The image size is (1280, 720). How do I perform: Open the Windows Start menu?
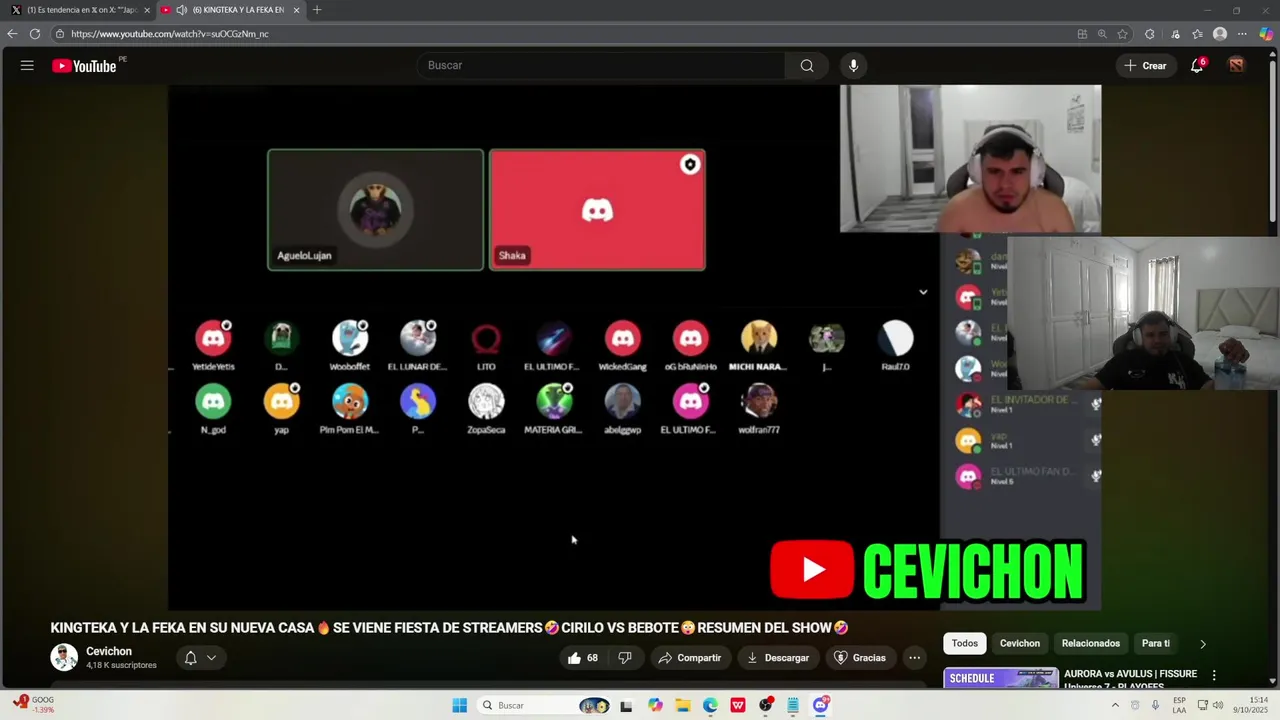(x=459, y=705)
